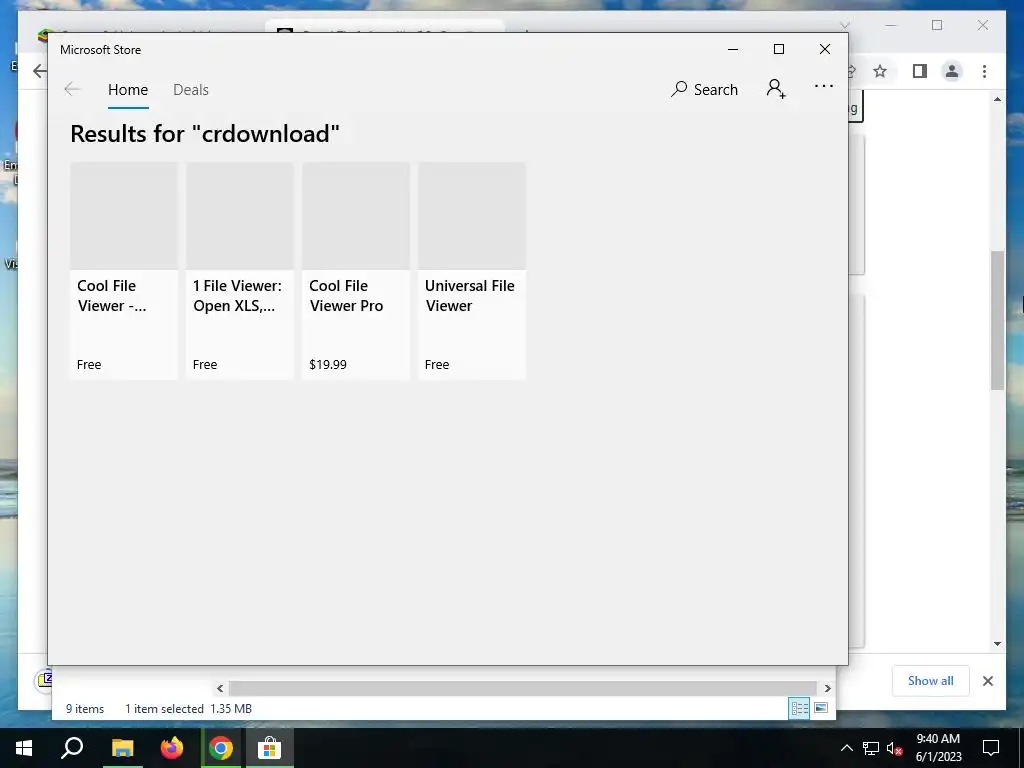The image size is (1024, 768).
Task: Open the See more ellipsis menu in Store
Action: 824,86
